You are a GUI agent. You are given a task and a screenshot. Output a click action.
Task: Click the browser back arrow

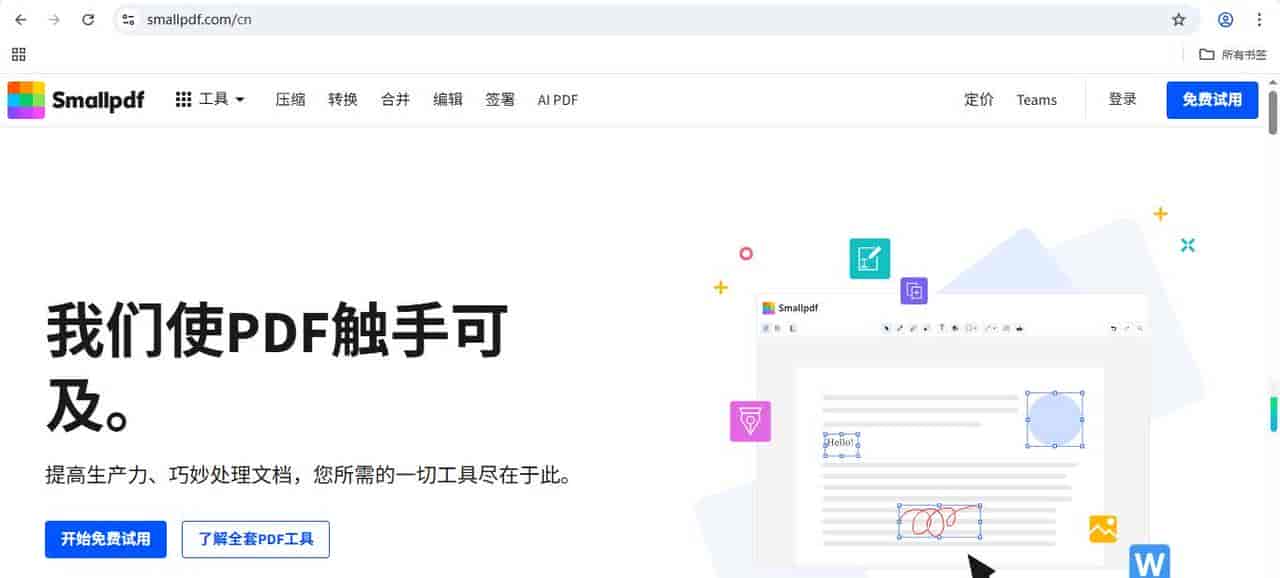click(x=20, y=20)
